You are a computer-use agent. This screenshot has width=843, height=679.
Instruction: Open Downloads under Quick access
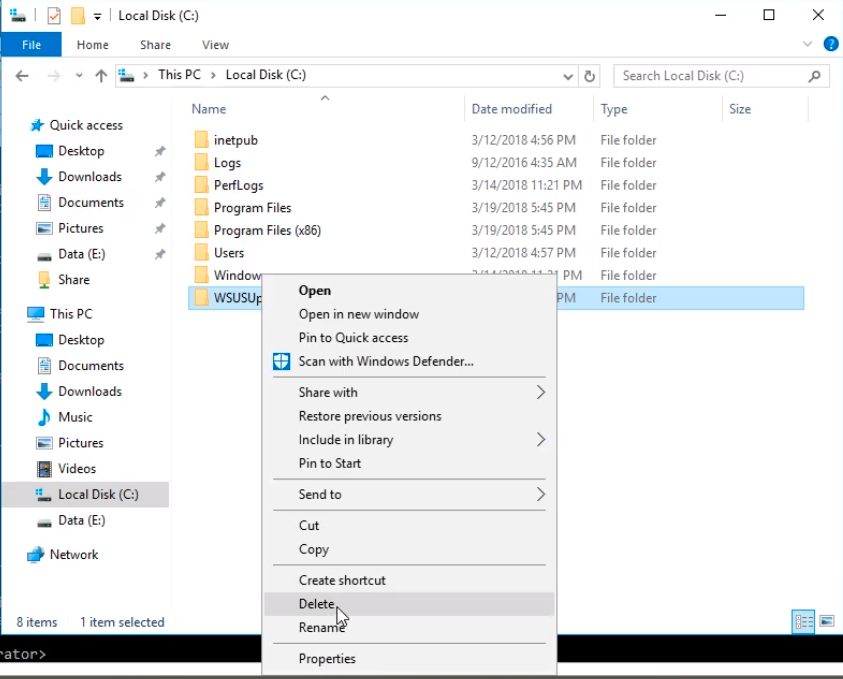tap(89, 177)
